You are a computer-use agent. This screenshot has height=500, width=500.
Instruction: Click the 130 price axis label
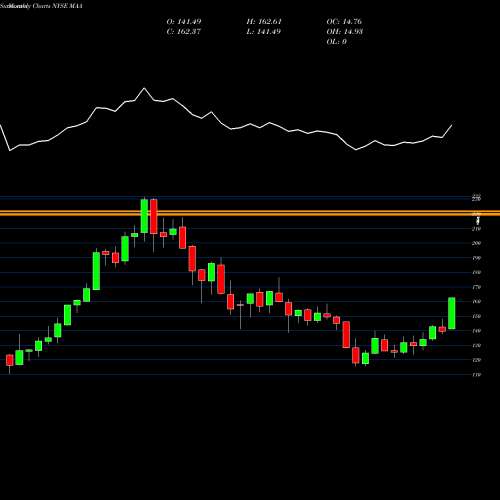pos(476,345)
